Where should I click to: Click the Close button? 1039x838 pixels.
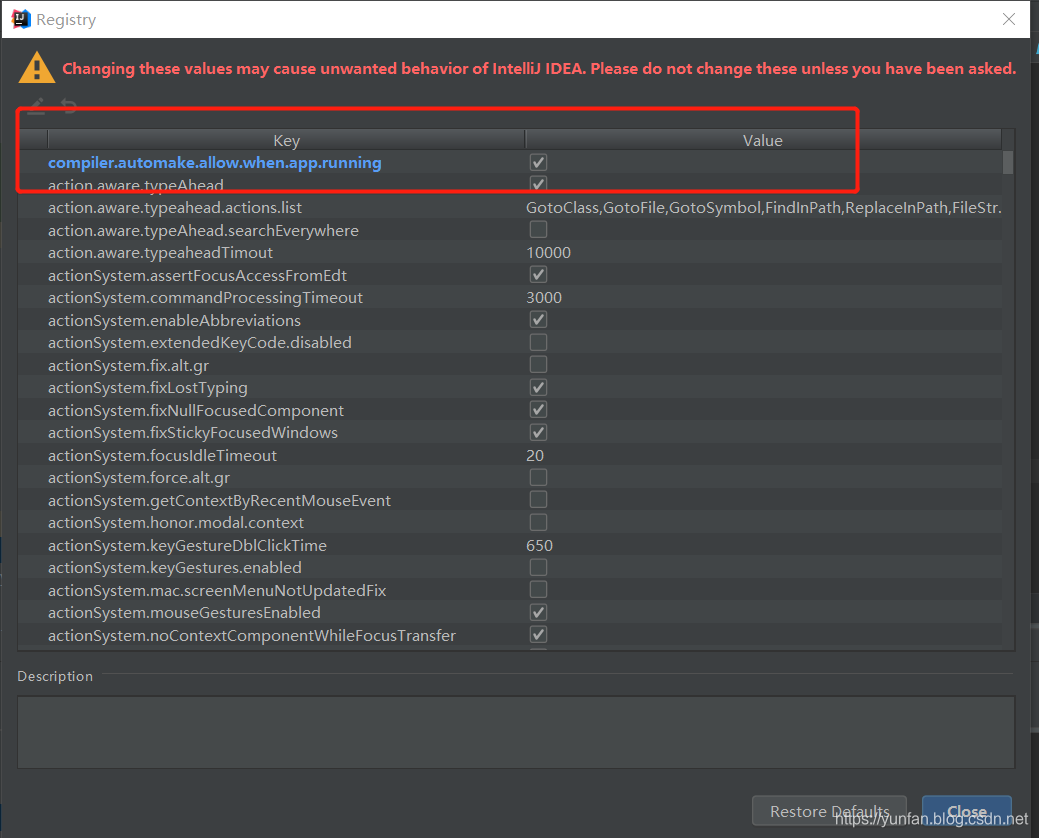(x=967, y=811)
